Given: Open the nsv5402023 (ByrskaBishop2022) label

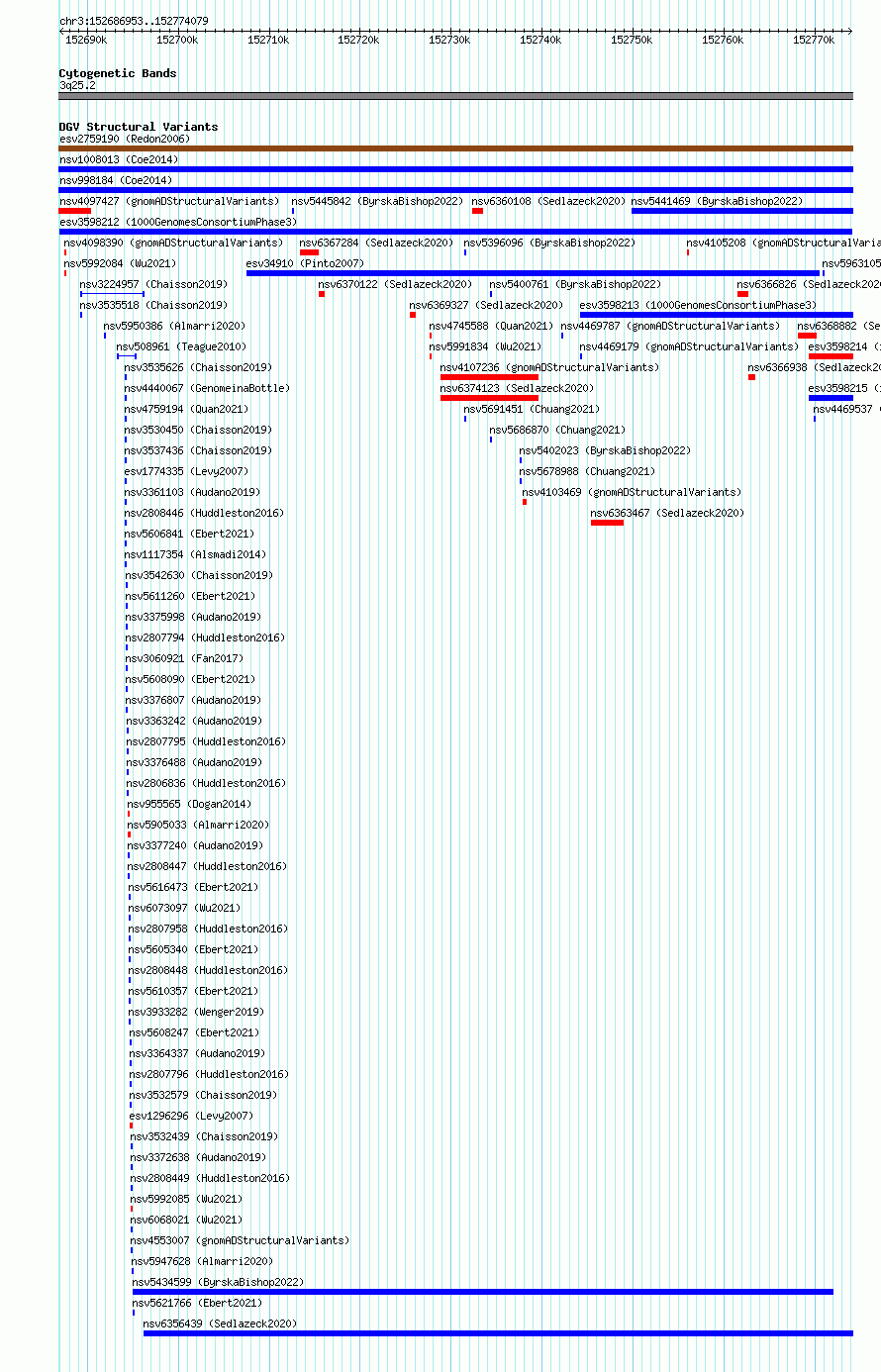Looking at the screenshot, I should [x=605, y=450].
